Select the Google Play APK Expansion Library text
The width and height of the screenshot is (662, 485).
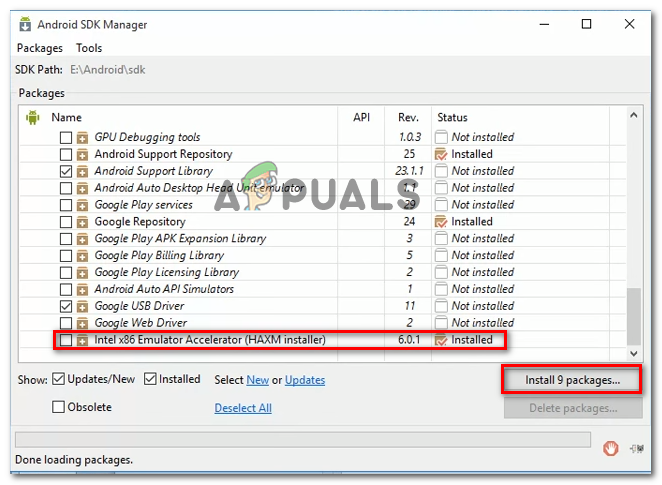(x=180, y=238)
